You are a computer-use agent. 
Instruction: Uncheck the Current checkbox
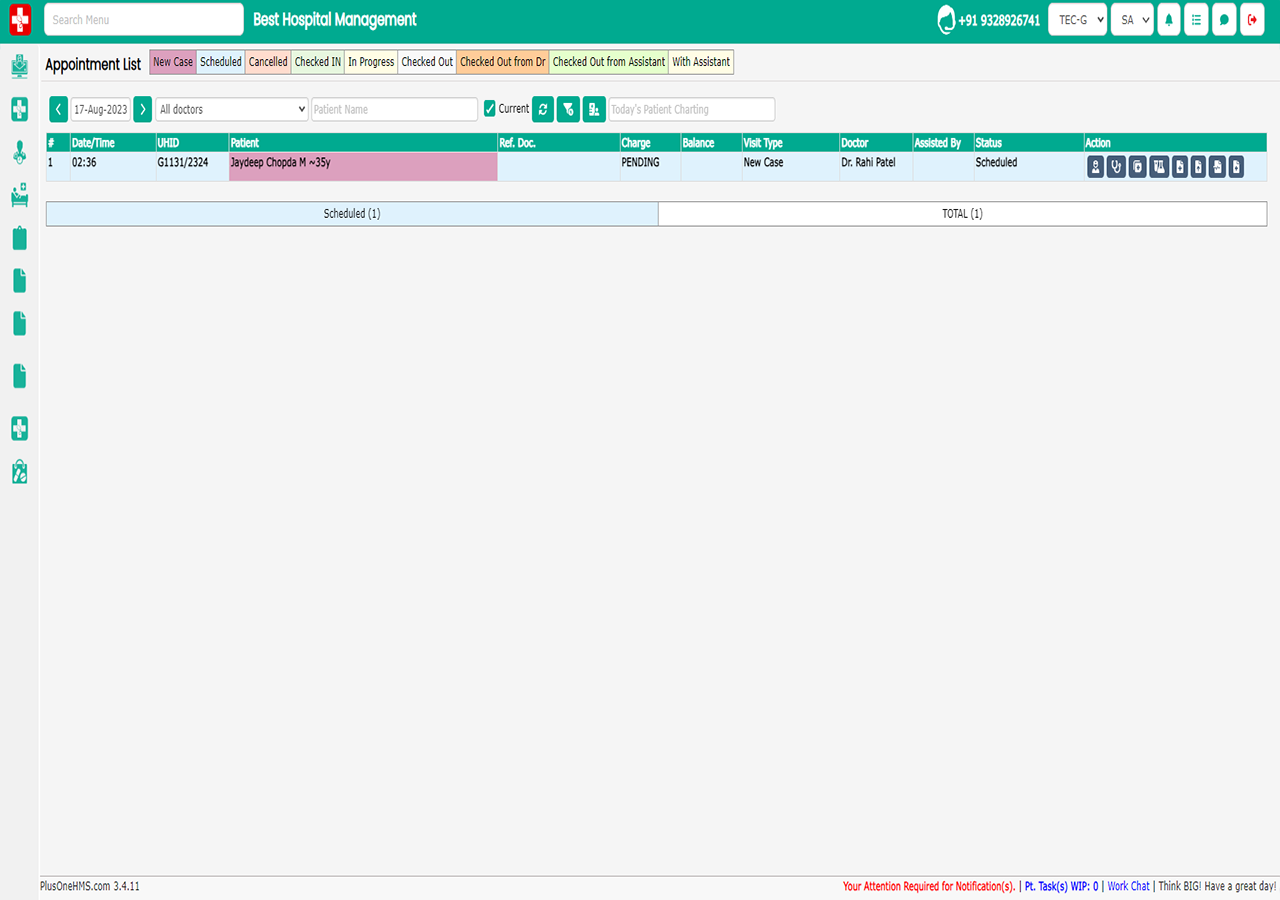pos(490,109)
